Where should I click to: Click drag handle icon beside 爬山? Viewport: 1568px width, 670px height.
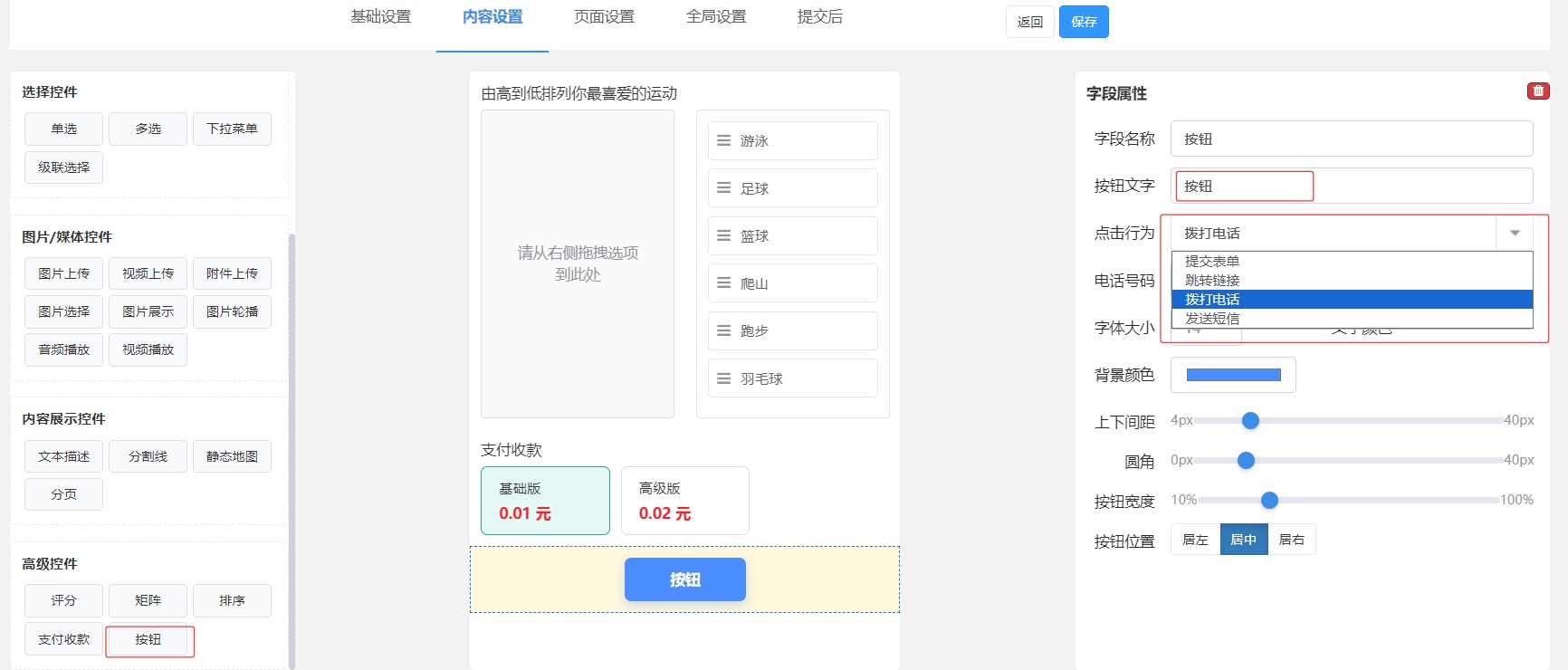point(723,283)
